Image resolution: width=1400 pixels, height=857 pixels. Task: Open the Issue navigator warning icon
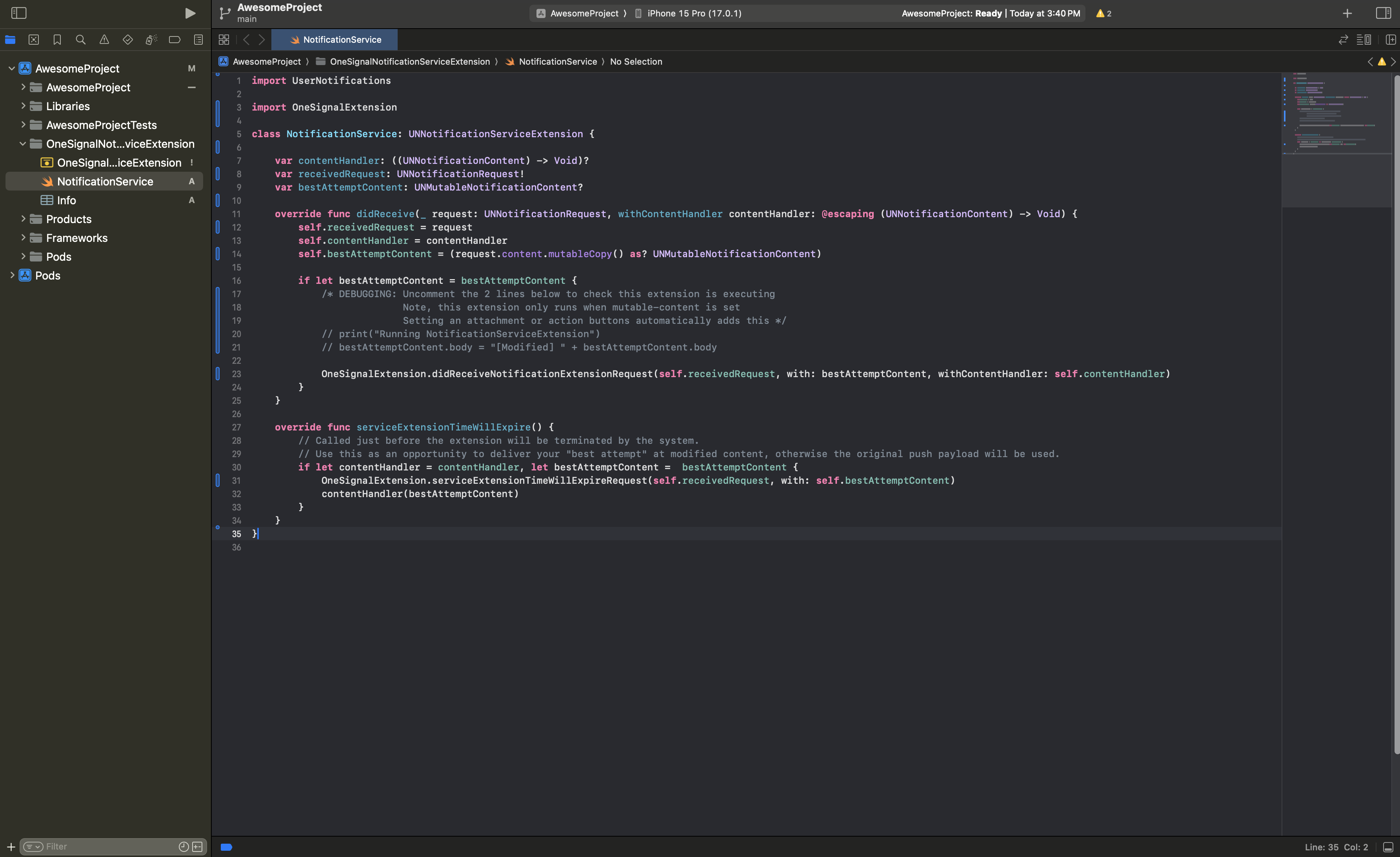click(104, 40)
